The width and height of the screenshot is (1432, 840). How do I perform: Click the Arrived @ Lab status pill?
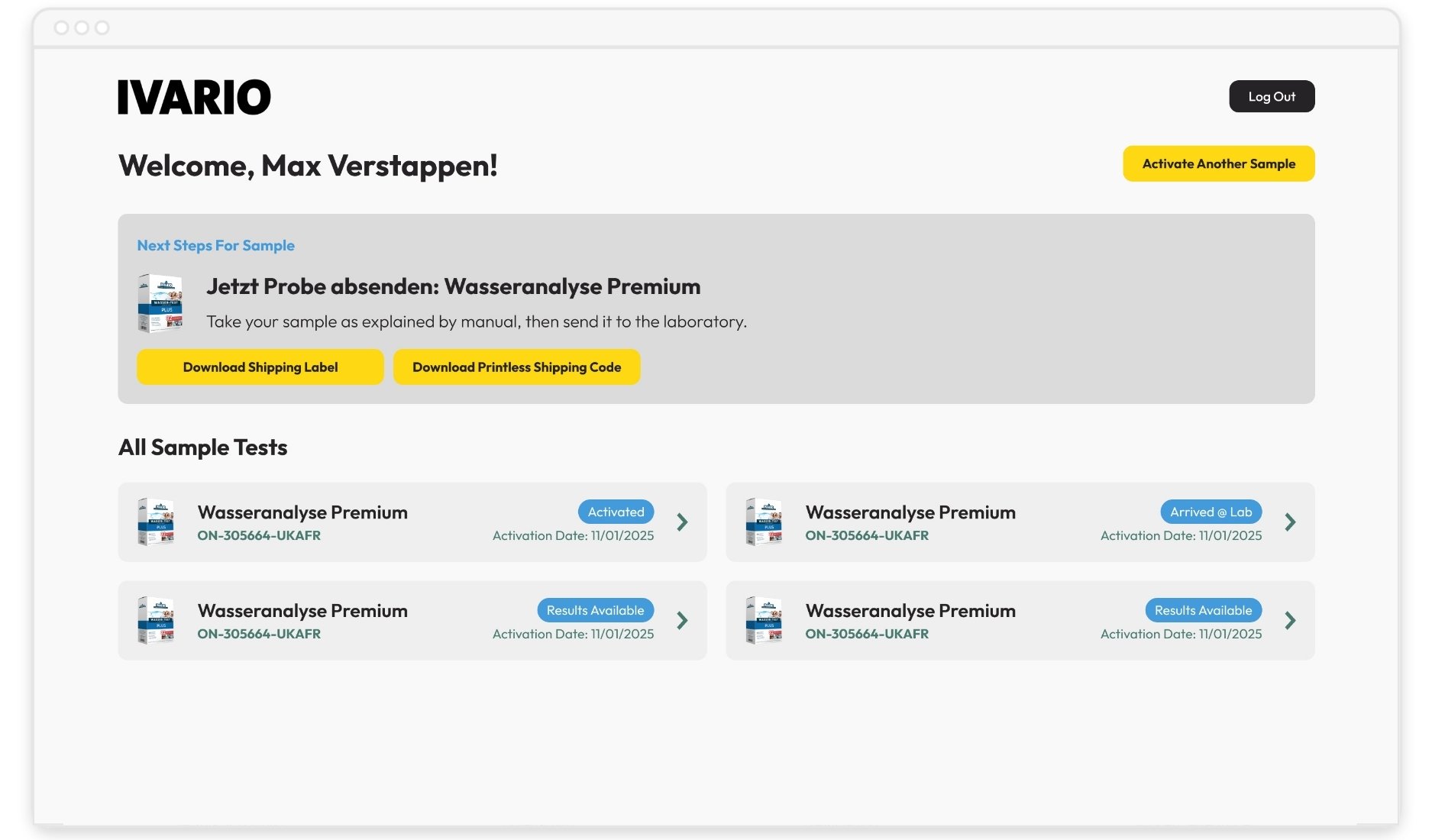[1211, 512]
